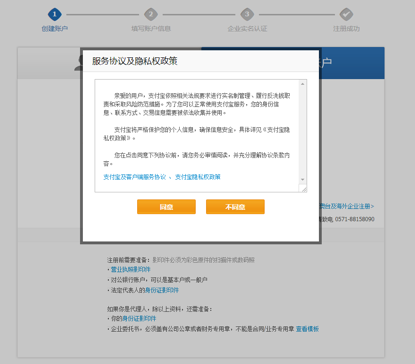Click the step 3 企业实名认证 icon
Viewport: 415px width, 364px height.
coord(247,14)
